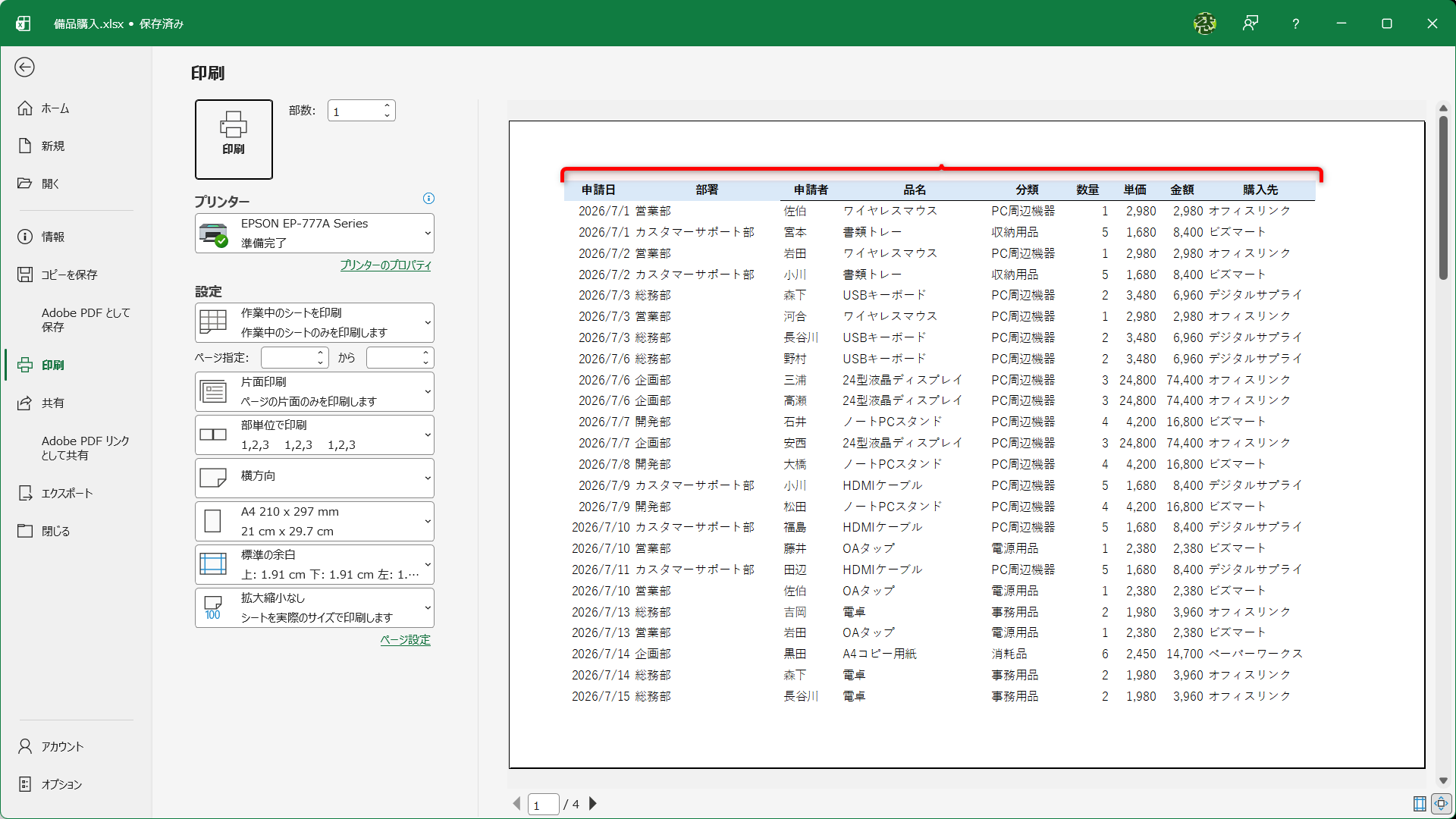Open the EPSON EP-777A Series printer dropdown
This screenshot has height=819, width=1456.
click(315, 233)
